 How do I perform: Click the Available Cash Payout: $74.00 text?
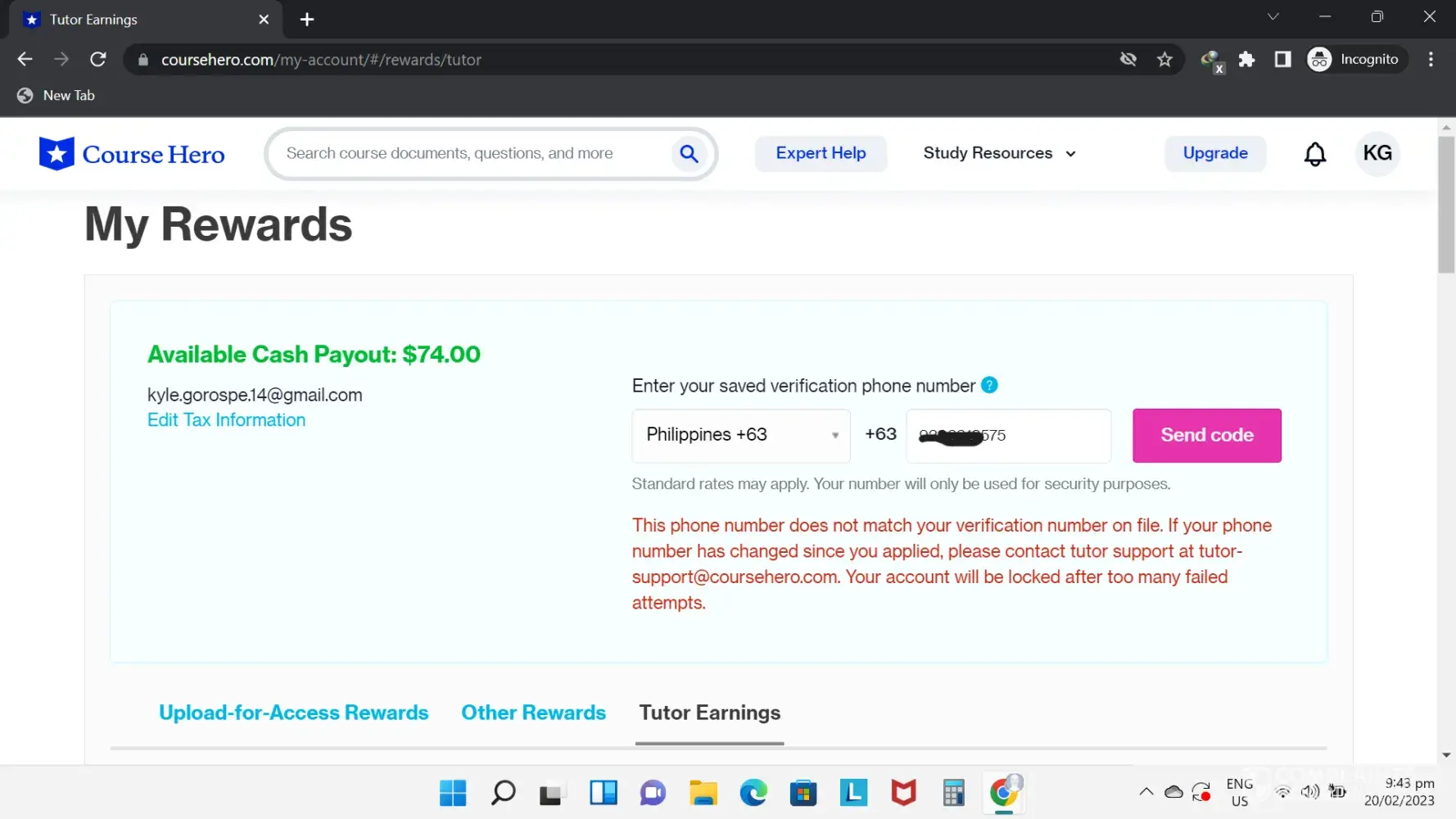[x=314, y=355]
